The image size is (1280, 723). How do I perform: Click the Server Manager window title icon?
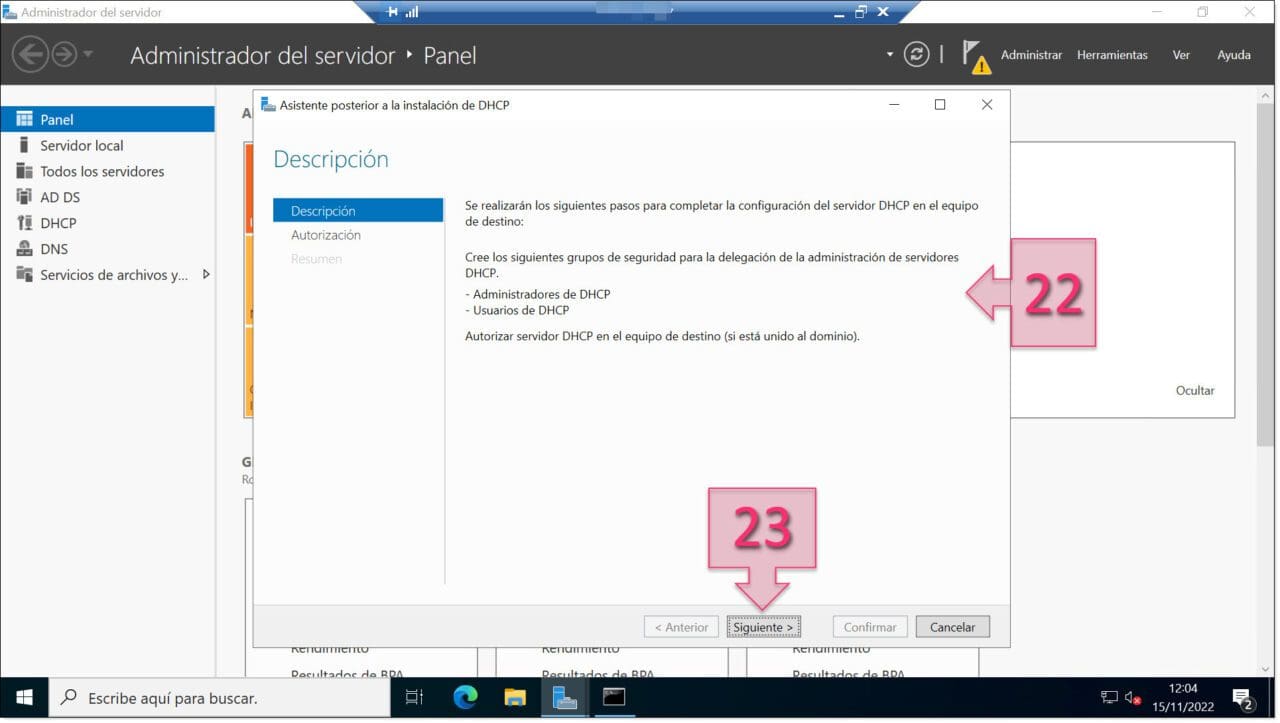point(9,12)
